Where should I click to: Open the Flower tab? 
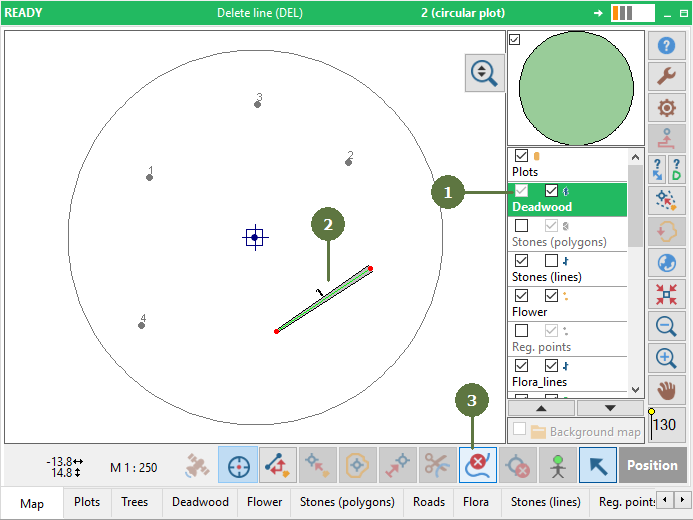pyautogui.click(x=264, y=502)
